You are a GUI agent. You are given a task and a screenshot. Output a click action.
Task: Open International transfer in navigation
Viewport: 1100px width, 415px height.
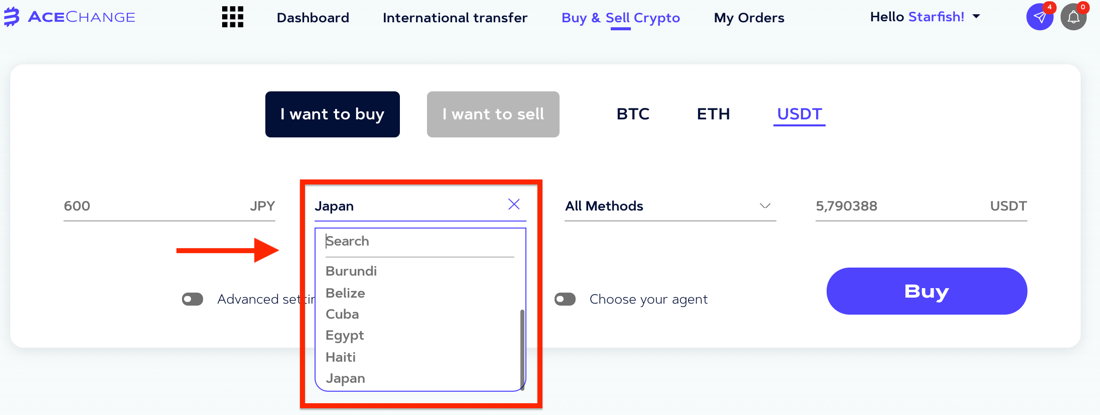click(455, 18)
